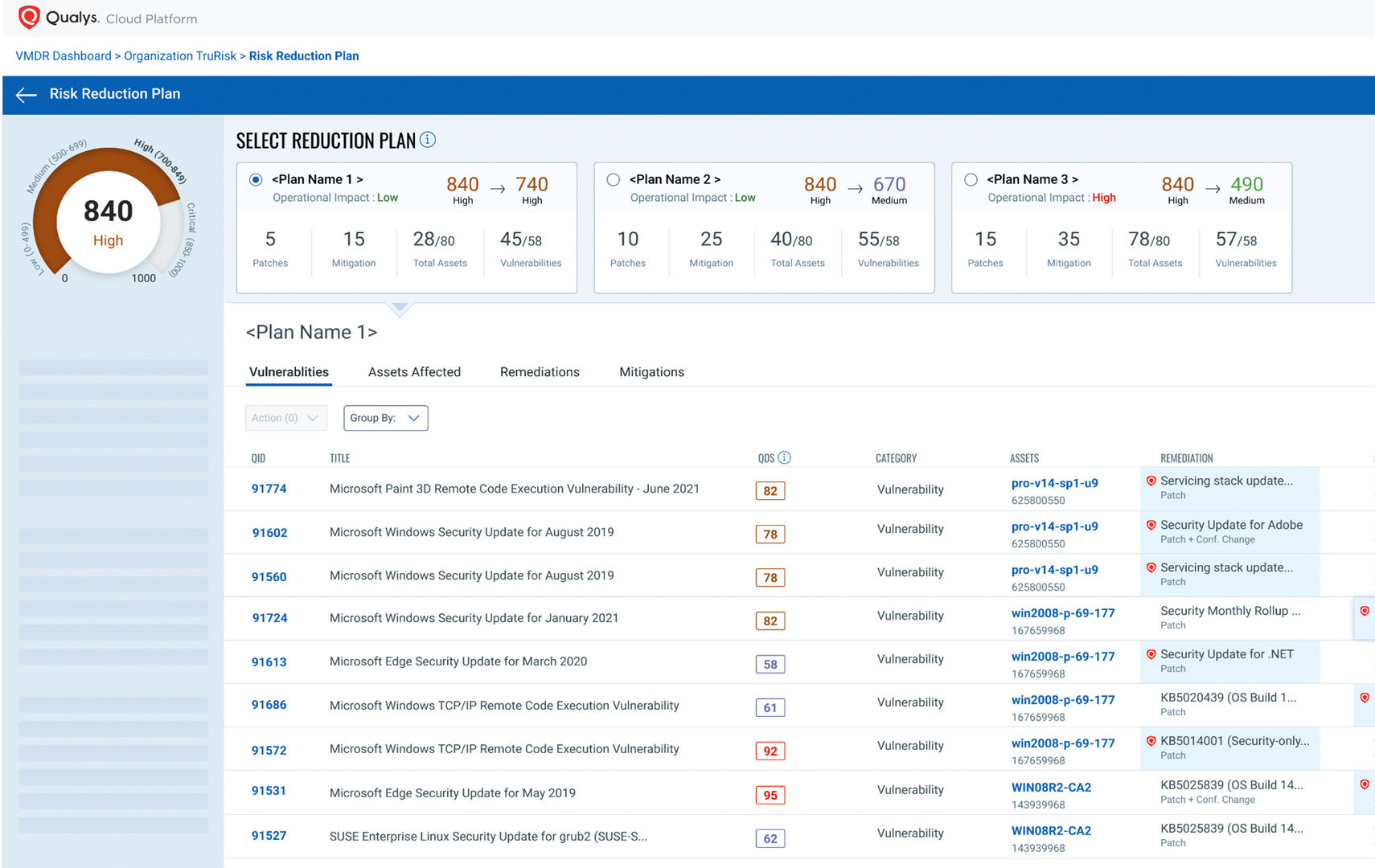The image size is (1375, 868).
Task: Select the Plan Name 2 radio button
Action: coord(614,180)
